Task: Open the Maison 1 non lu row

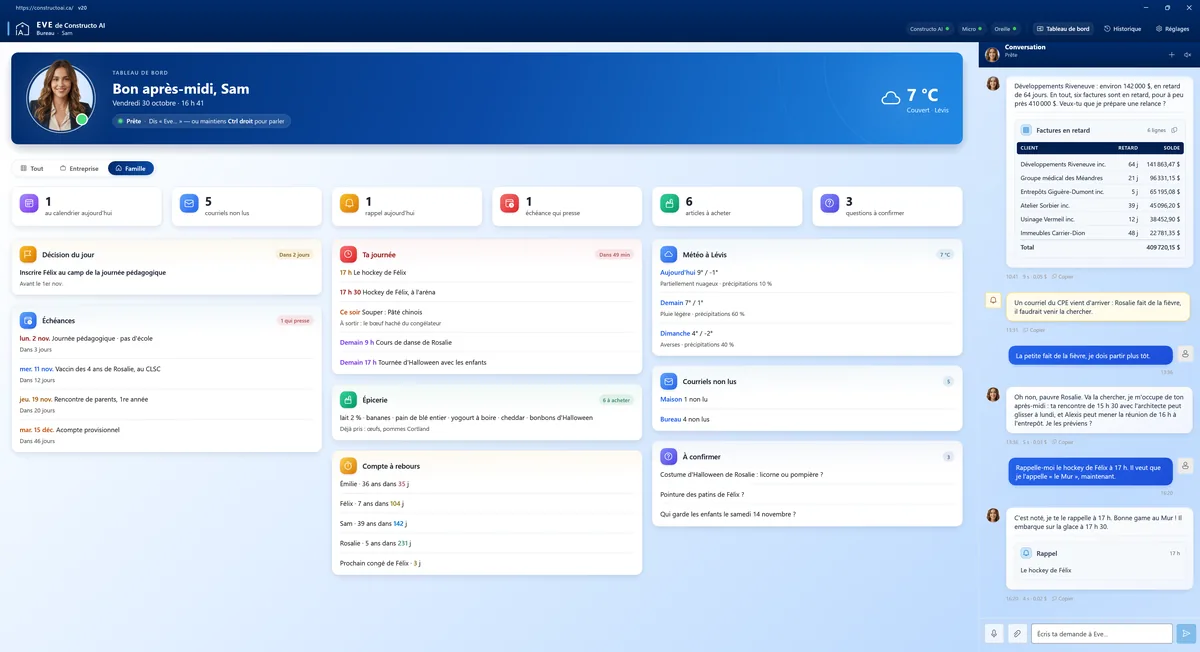Action: (x=807, y=399)
